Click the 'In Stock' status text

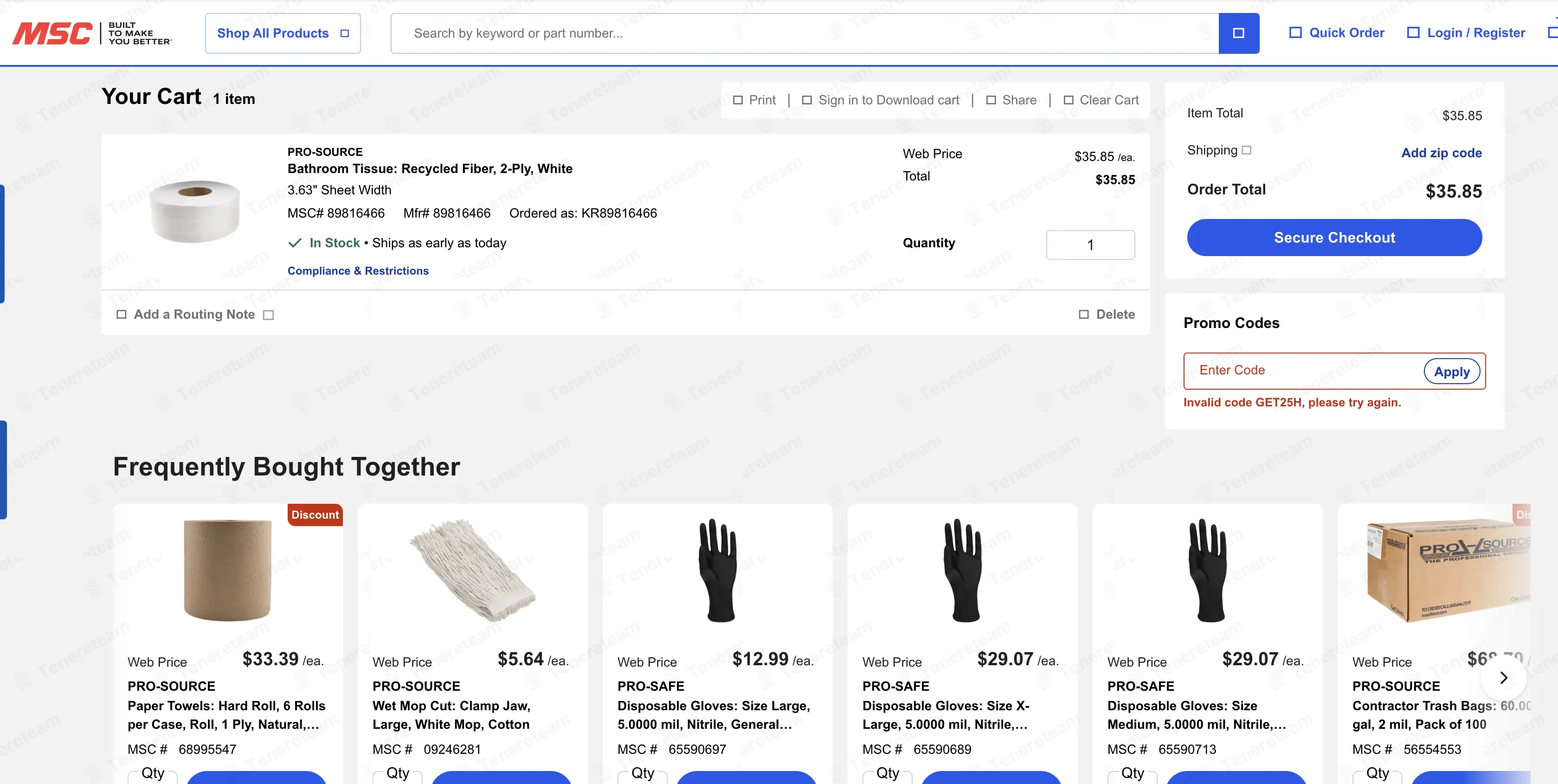(335, 243)
